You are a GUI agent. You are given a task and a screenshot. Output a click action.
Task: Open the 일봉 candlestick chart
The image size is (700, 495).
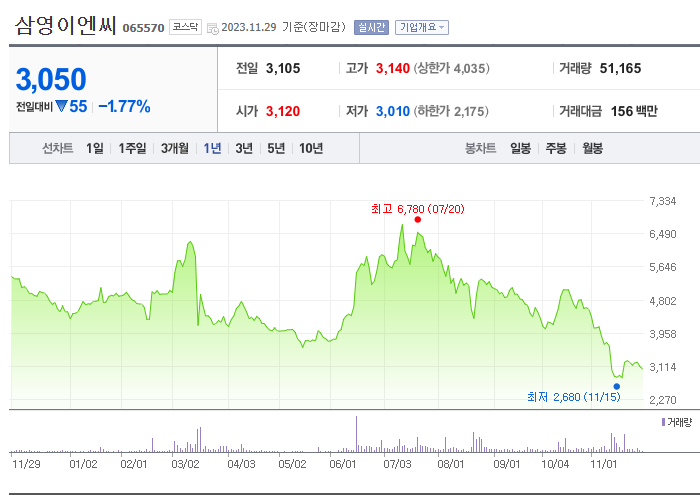pos(521,148)
